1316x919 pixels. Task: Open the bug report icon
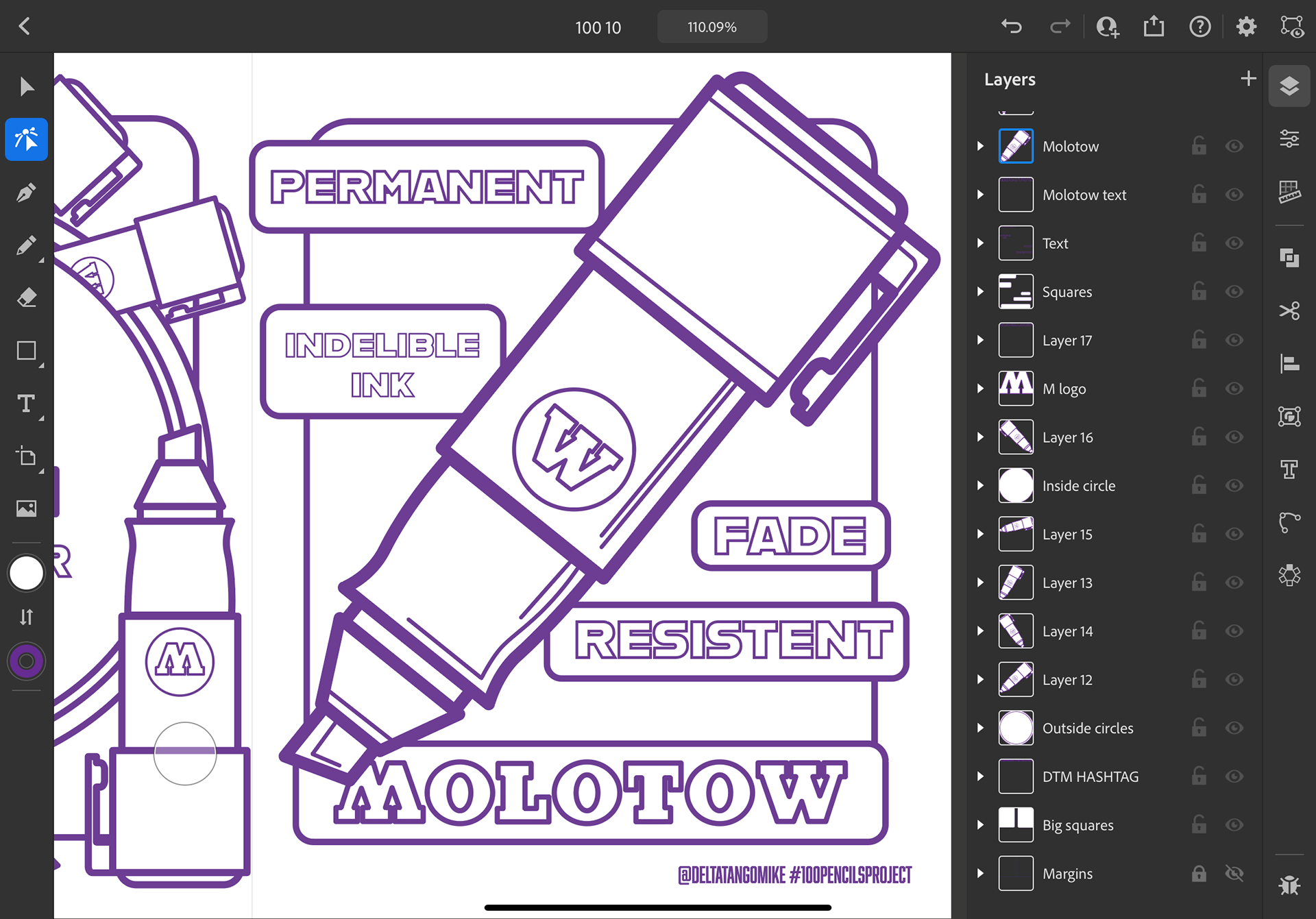(1289, 885)
